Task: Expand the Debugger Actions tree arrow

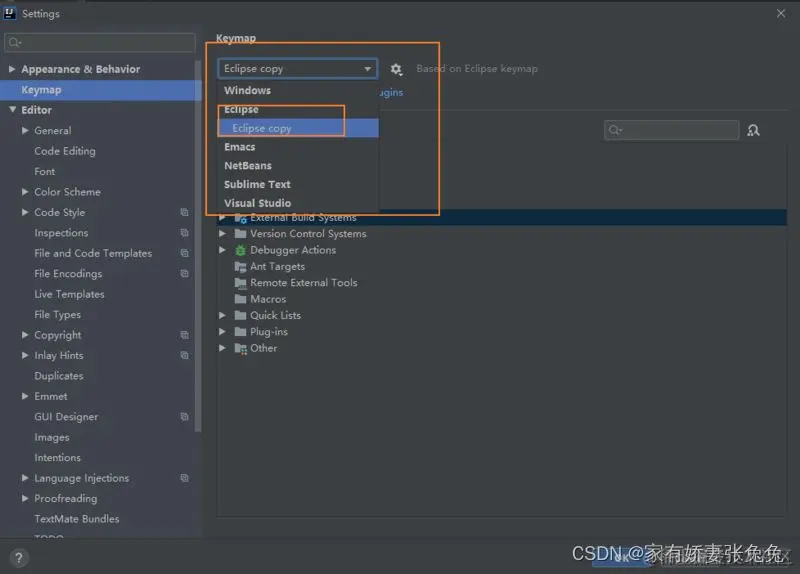Action: pyautogui.click(x=222, y=250)
